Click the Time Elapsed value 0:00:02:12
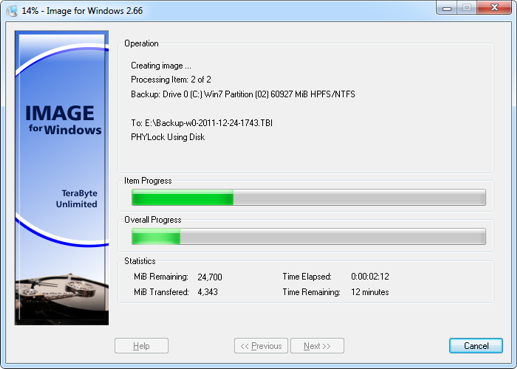Image resolution: width=517 pixels, height=369 pixels. (x=370, y=277)
